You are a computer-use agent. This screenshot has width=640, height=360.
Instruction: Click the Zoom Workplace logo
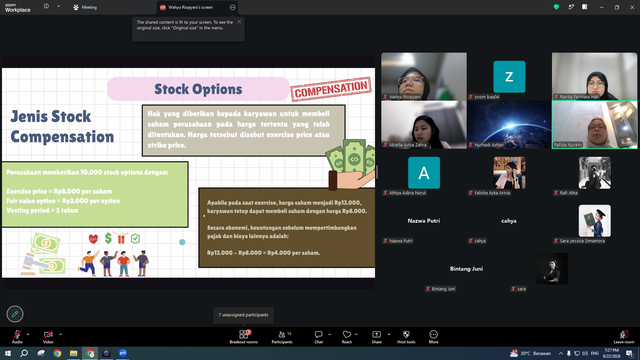[x=18, y=8]
